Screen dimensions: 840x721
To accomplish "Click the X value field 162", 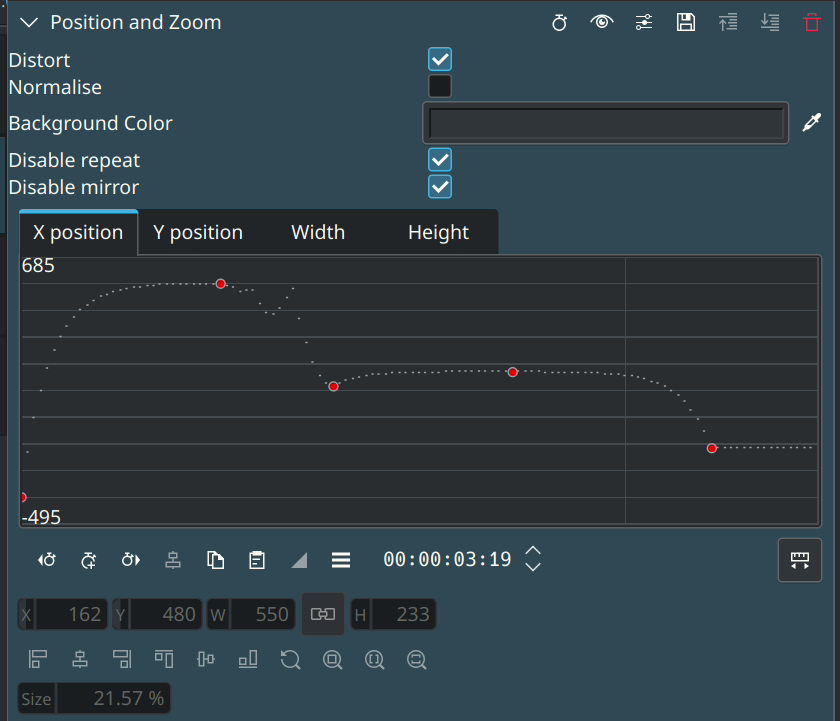I will point(63,614).
